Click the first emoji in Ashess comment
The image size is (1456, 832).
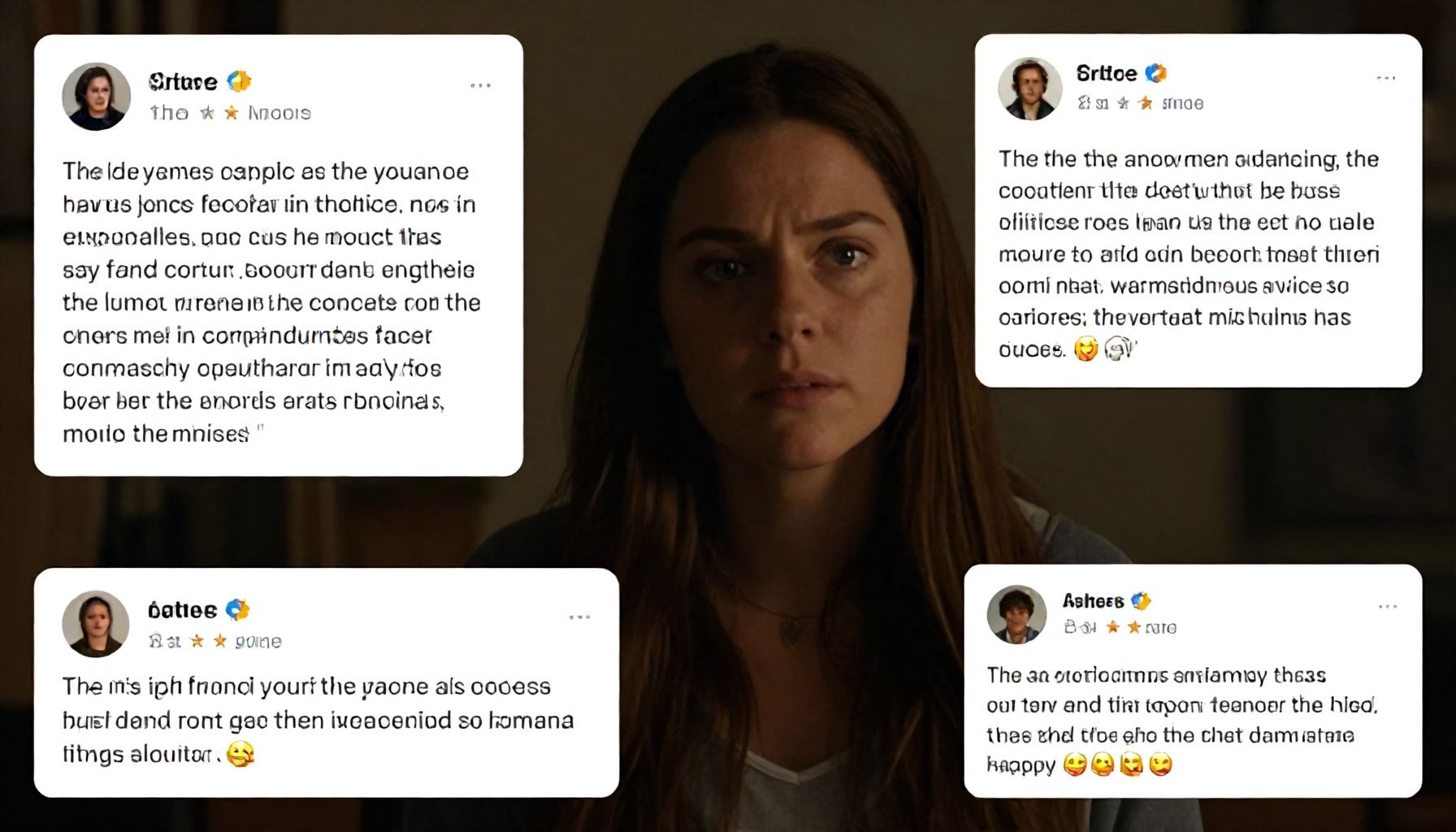(1076, 765)
